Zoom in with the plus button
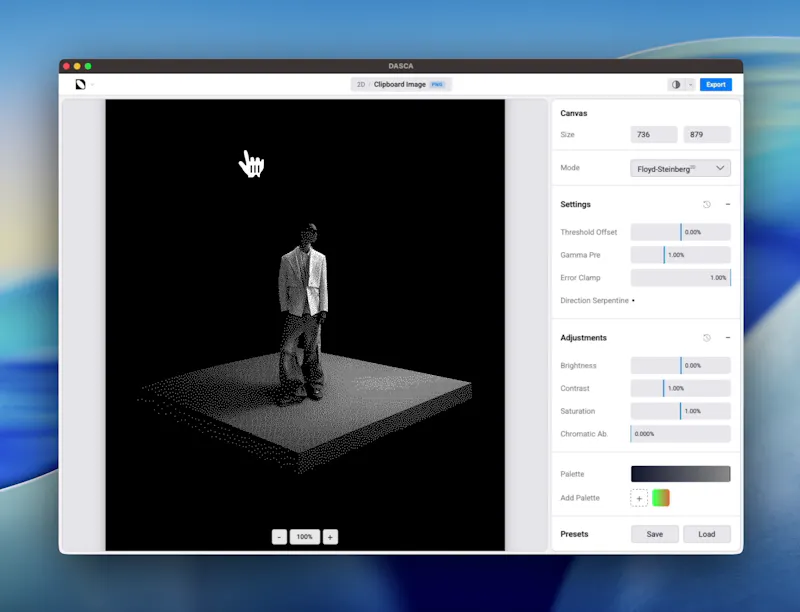This screenshot has width=800, height=612. 330,537
